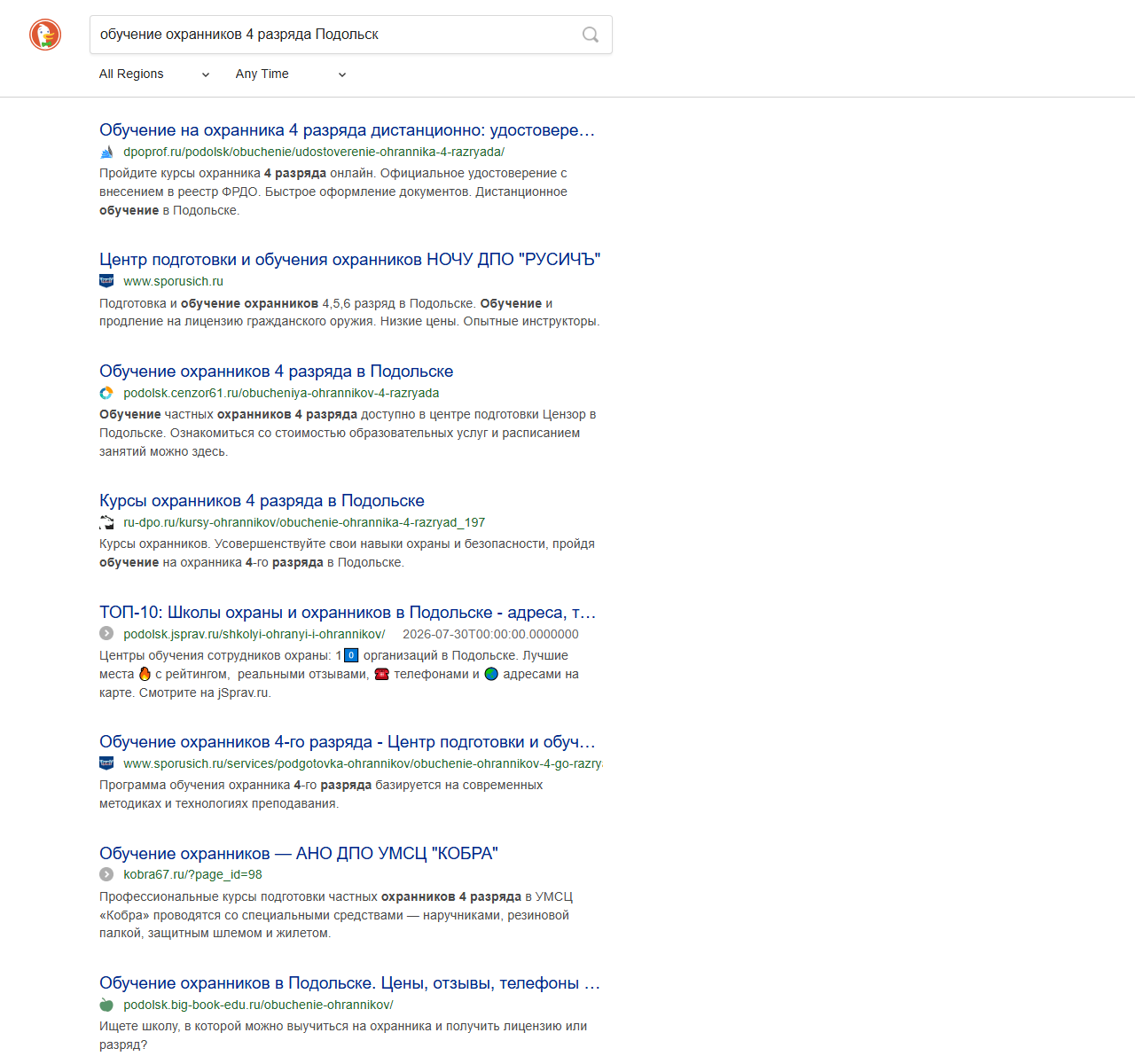The image size is (1135, 1064).
Task: Open 'Курсы охранников 4 разряда в Подольске' link
Action: point(262,501)
